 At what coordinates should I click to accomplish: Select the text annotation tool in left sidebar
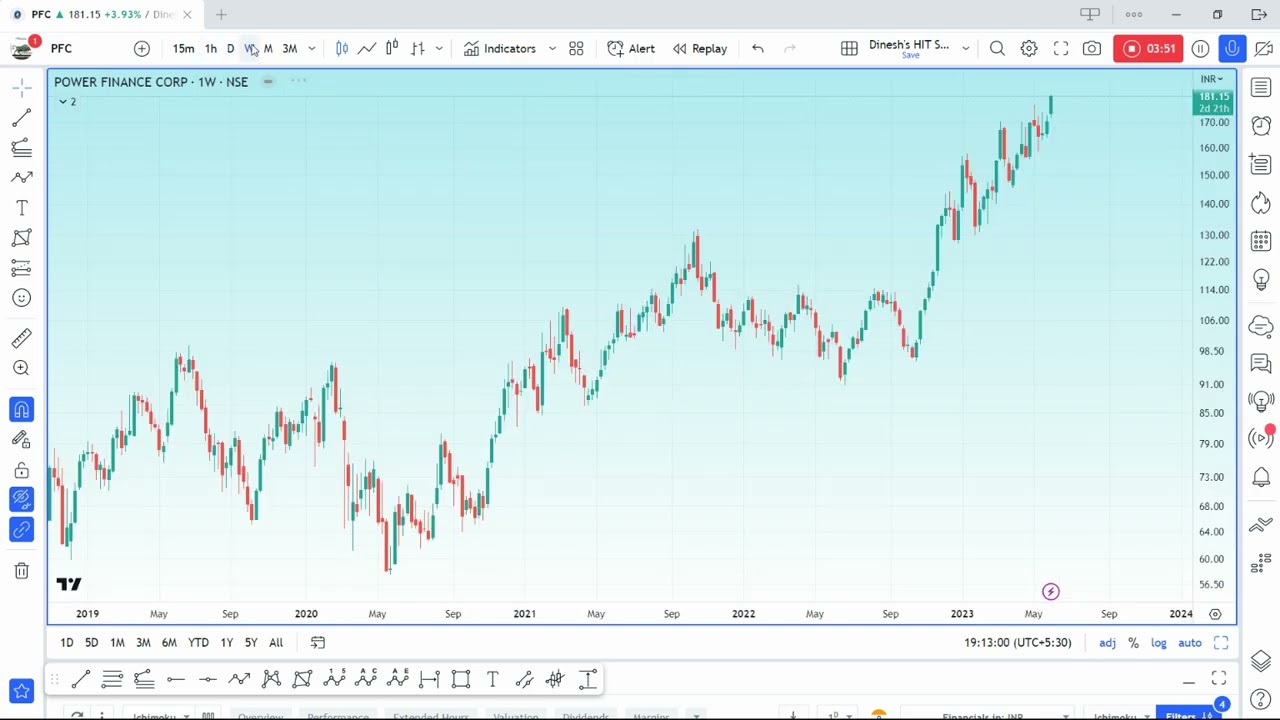(21, 208)
